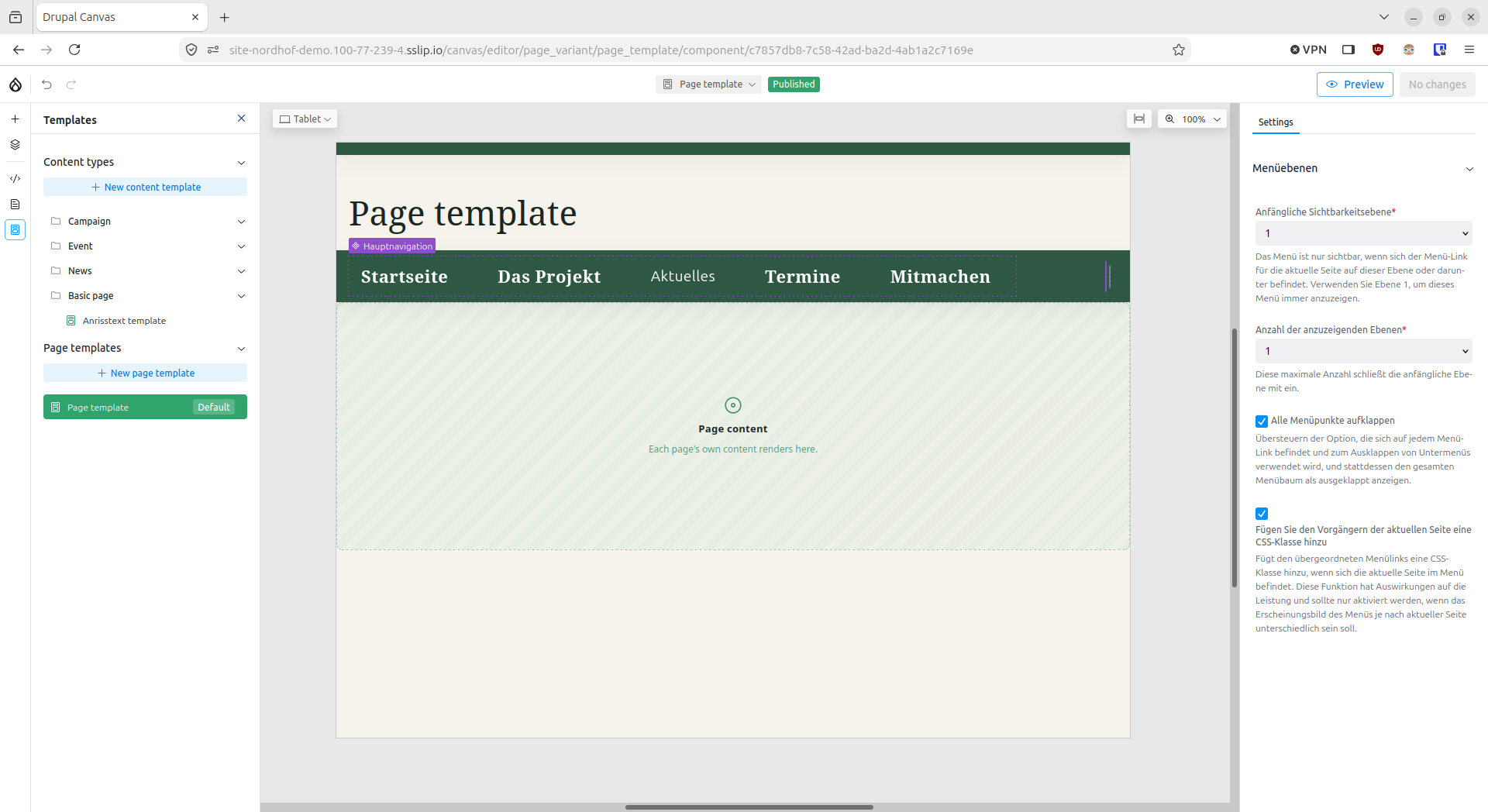This screenshot has width=1488, height=812.
Task: Close the Templates panel
Action: pos(241,119)
